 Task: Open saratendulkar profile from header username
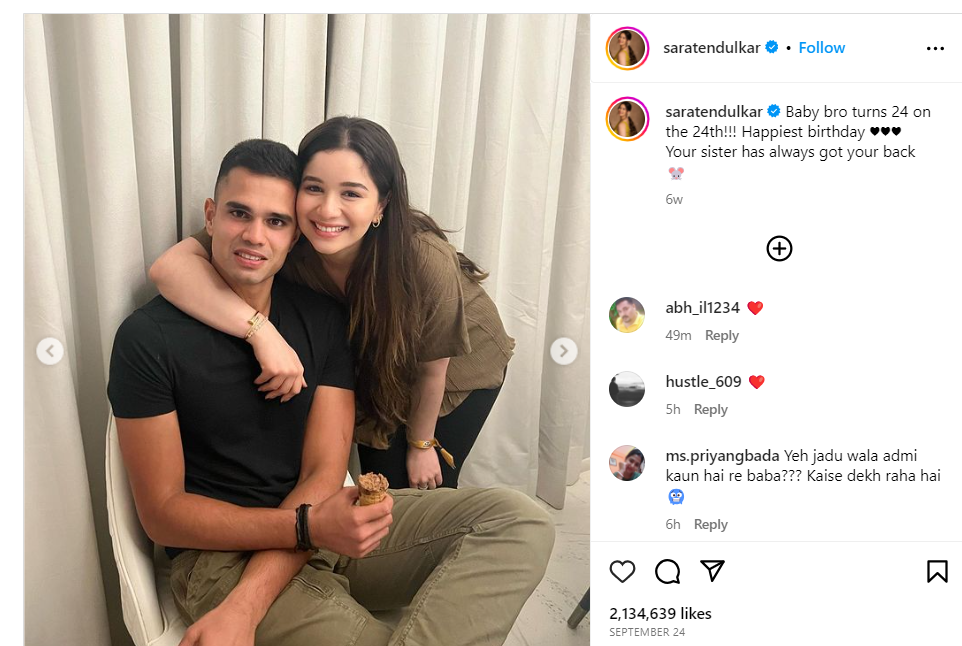pyautogui.click(x=711, y=48)
